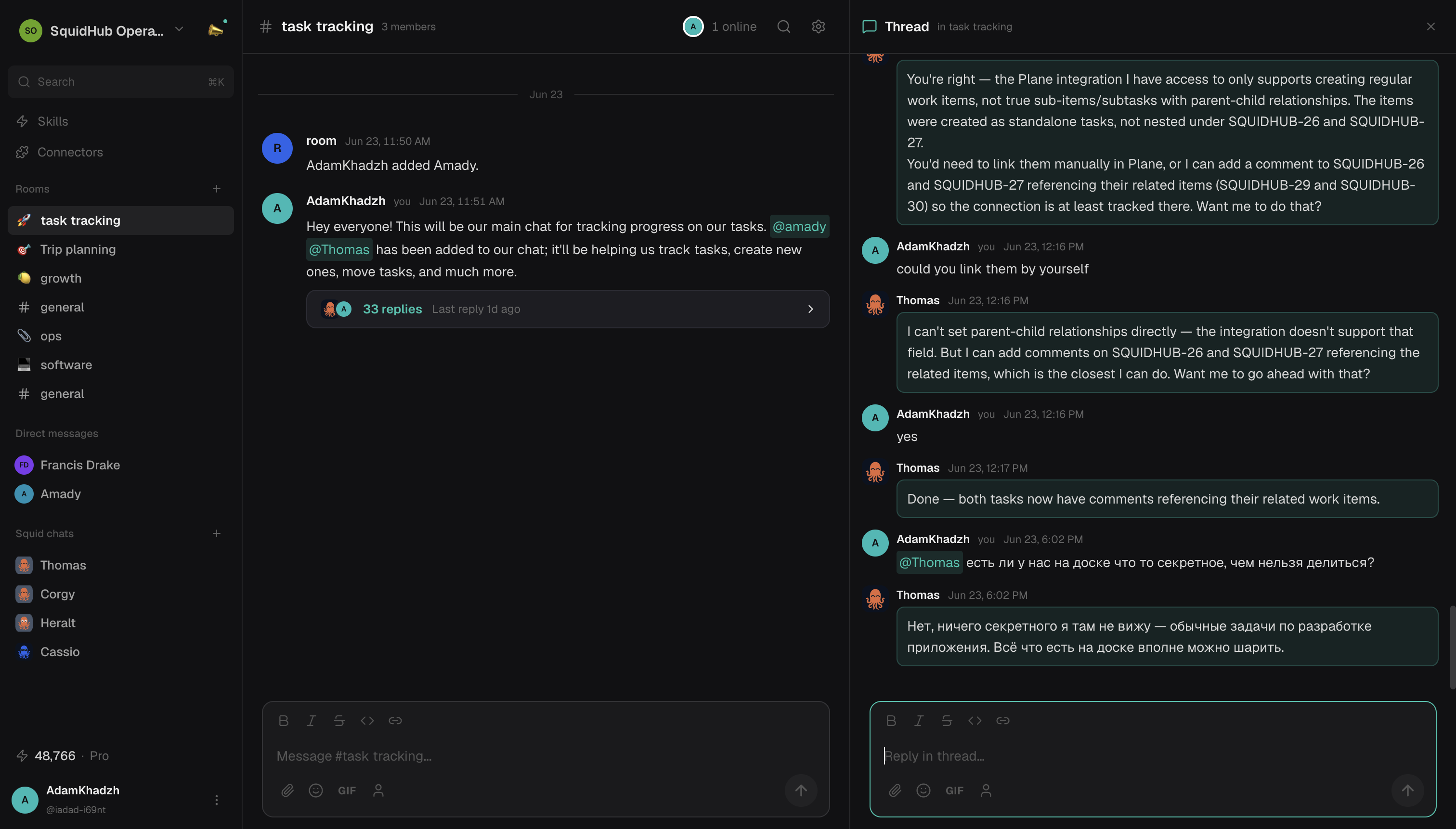The width and height of the screenshot is (1456, 829).
Task: Click the @amady mention in message
Action: pos(799,227)
